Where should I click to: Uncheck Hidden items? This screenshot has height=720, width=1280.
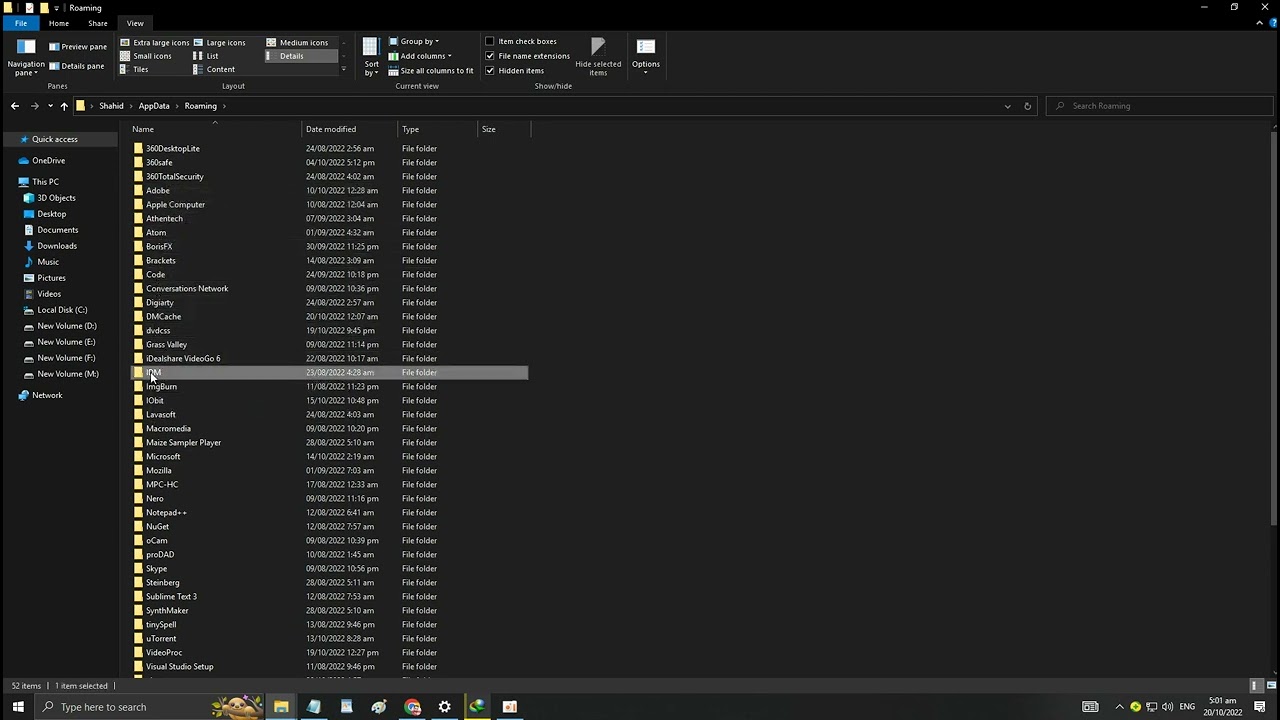click(x=514, y=71)
